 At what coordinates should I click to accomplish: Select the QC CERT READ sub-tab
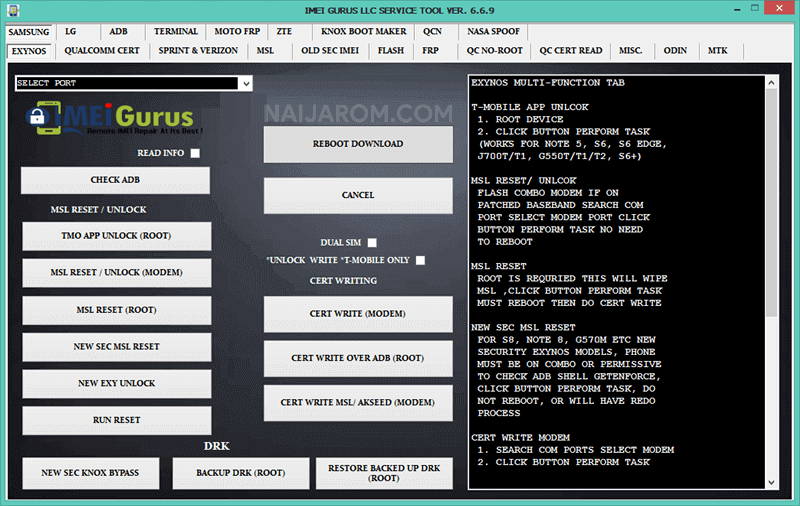click(x=571, y=51)
